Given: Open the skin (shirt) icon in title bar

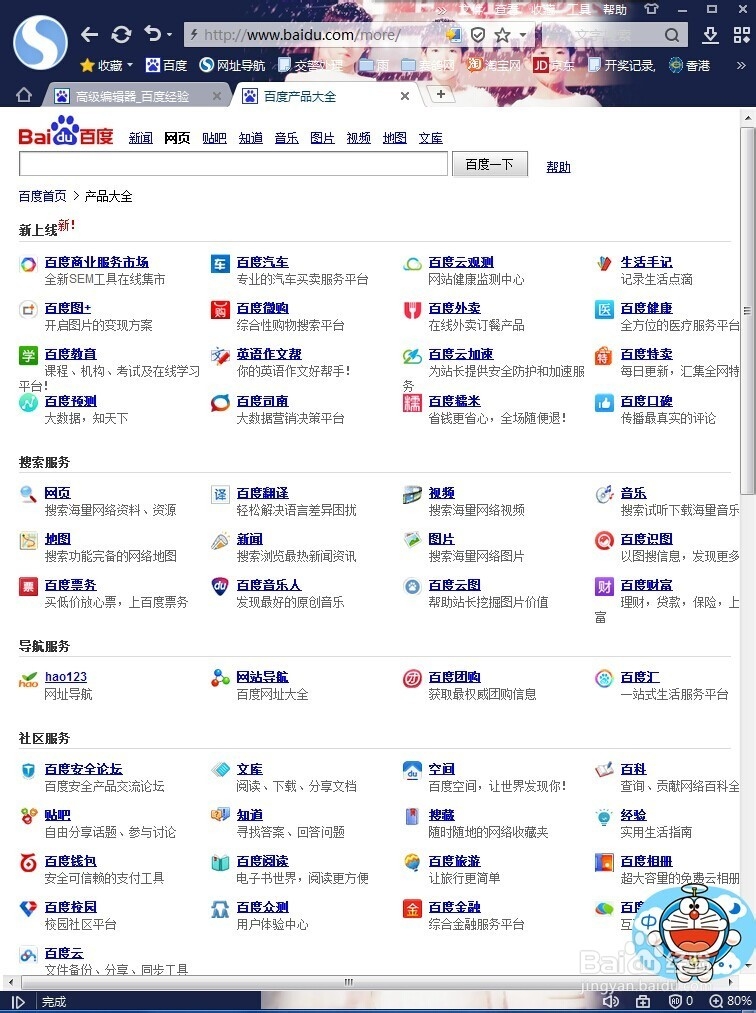Looking at the screenshot, I should coord(651,9).
